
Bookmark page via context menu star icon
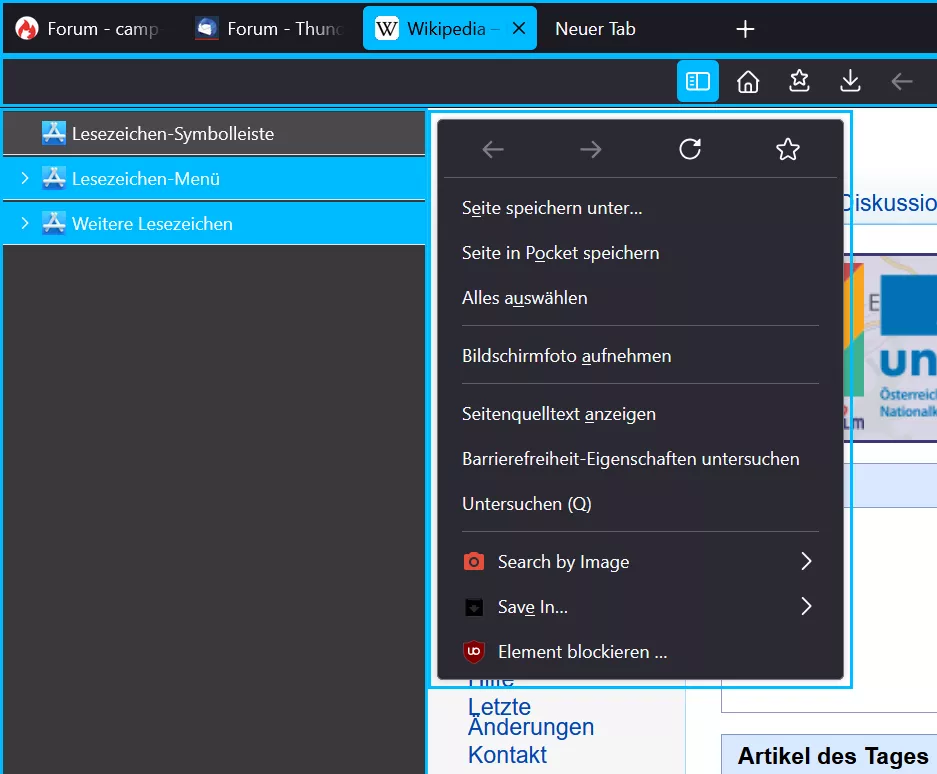tap(788, 149)
